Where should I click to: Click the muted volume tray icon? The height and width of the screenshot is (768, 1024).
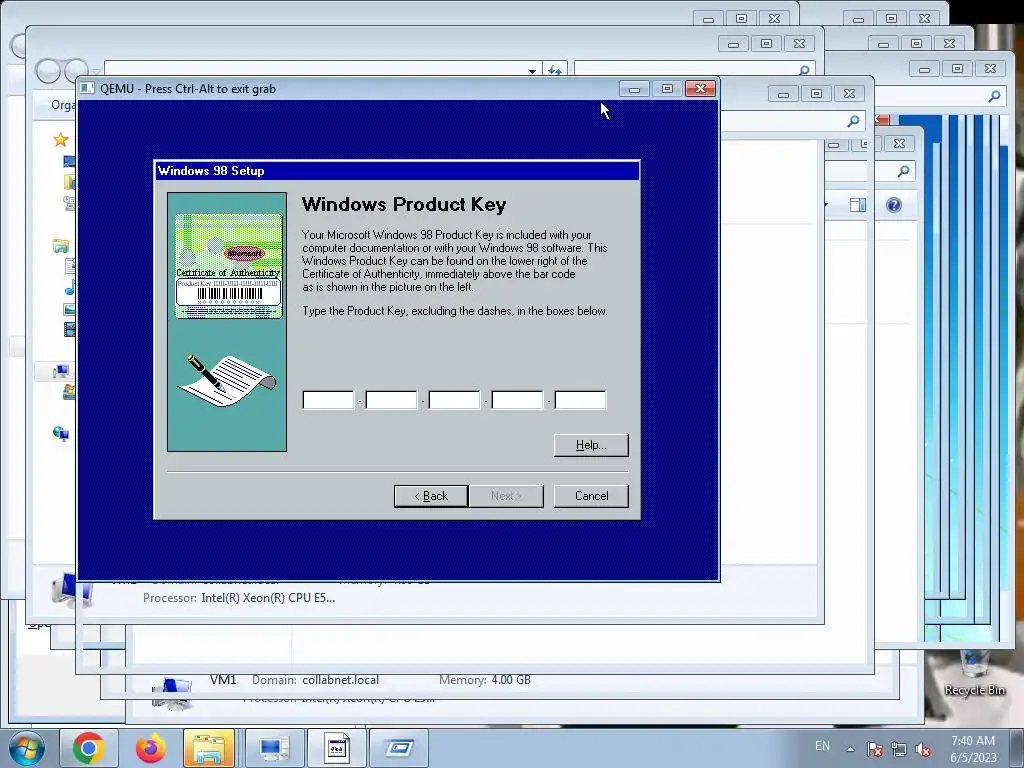[923, 749]
